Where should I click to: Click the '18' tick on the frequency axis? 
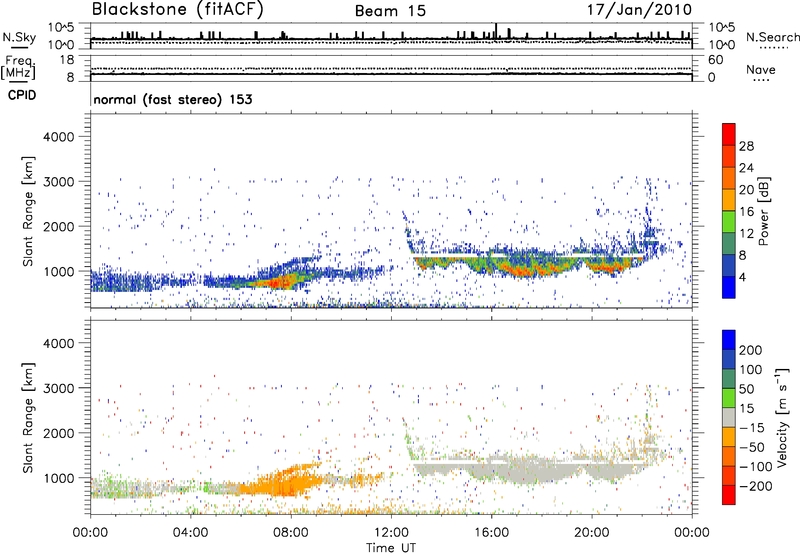click(66, 60)
